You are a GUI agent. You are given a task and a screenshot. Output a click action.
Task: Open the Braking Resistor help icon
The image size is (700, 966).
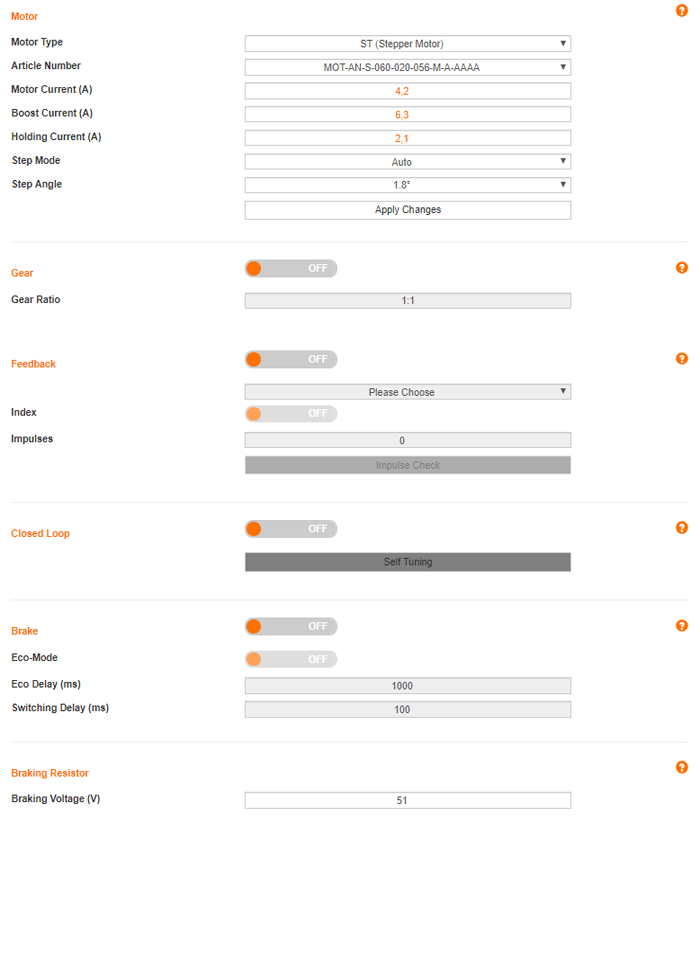point(682,768)
